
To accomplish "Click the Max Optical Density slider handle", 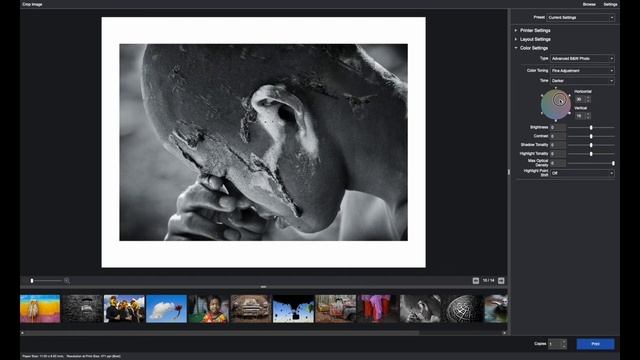I will click(613, 163).
